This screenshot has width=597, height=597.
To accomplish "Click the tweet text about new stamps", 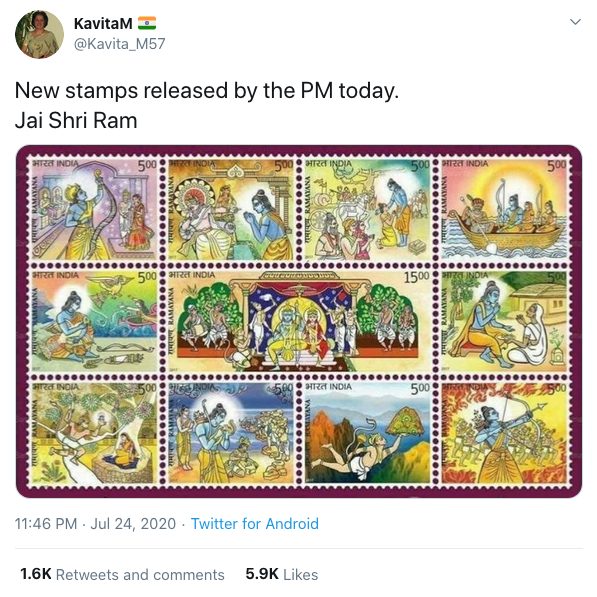I will [x=207, y=105].
